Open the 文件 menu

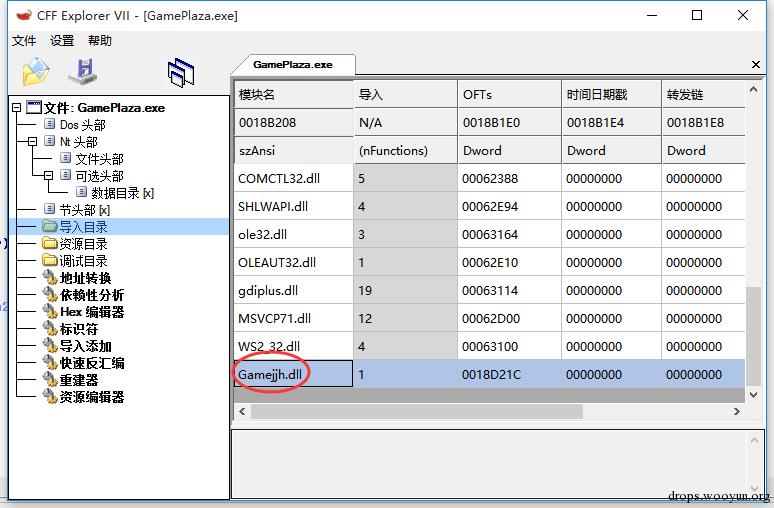(24, 40)
